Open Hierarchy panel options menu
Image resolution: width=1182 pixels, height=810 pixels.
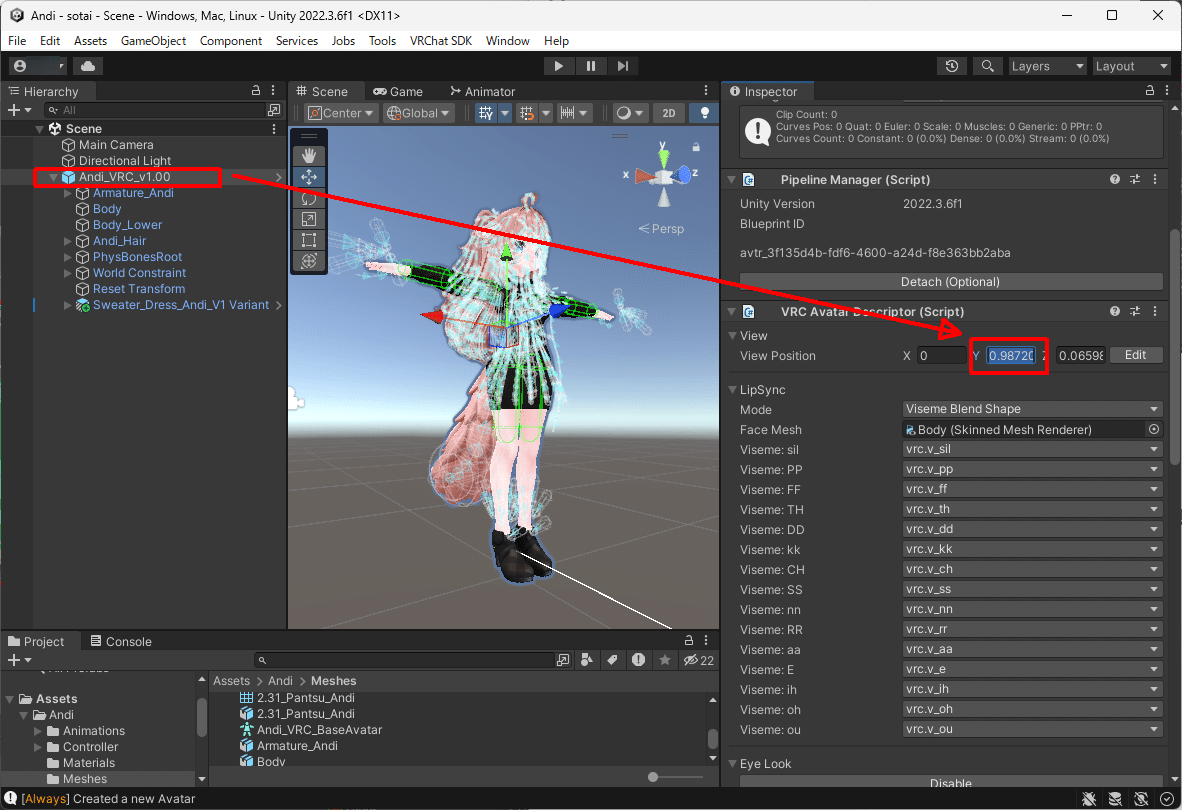click(273, 90)
